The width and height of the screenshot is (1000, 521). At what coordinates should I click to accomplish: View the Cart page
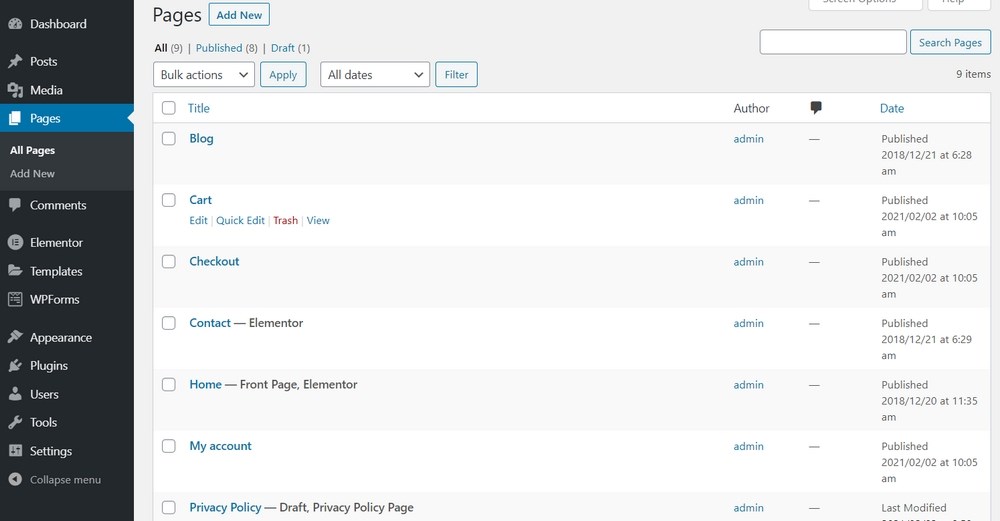click(318, 220)
